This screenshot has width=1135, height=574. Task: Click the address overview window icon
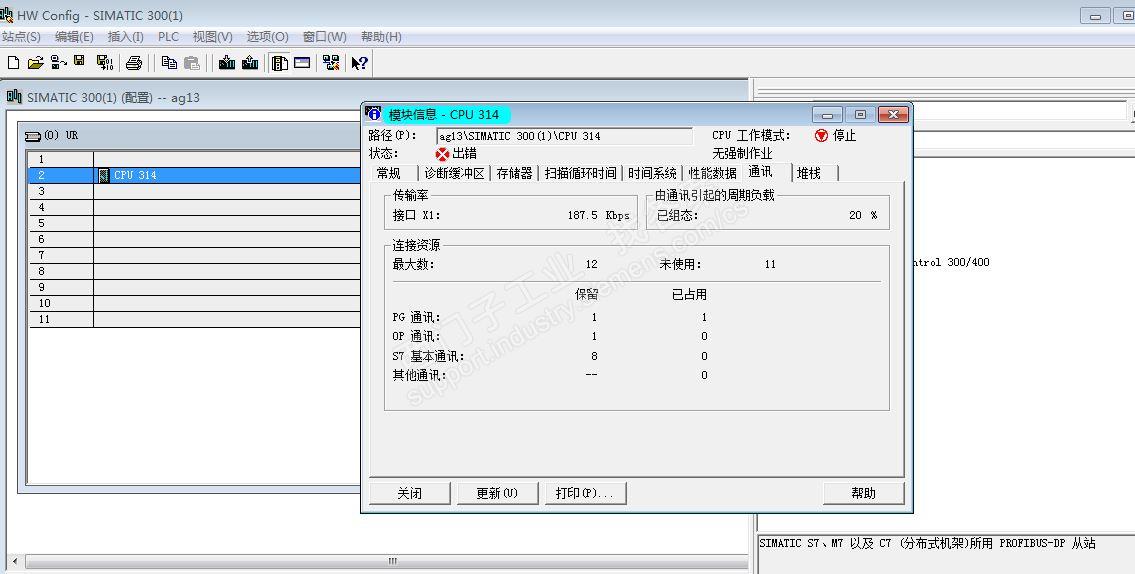303,63
